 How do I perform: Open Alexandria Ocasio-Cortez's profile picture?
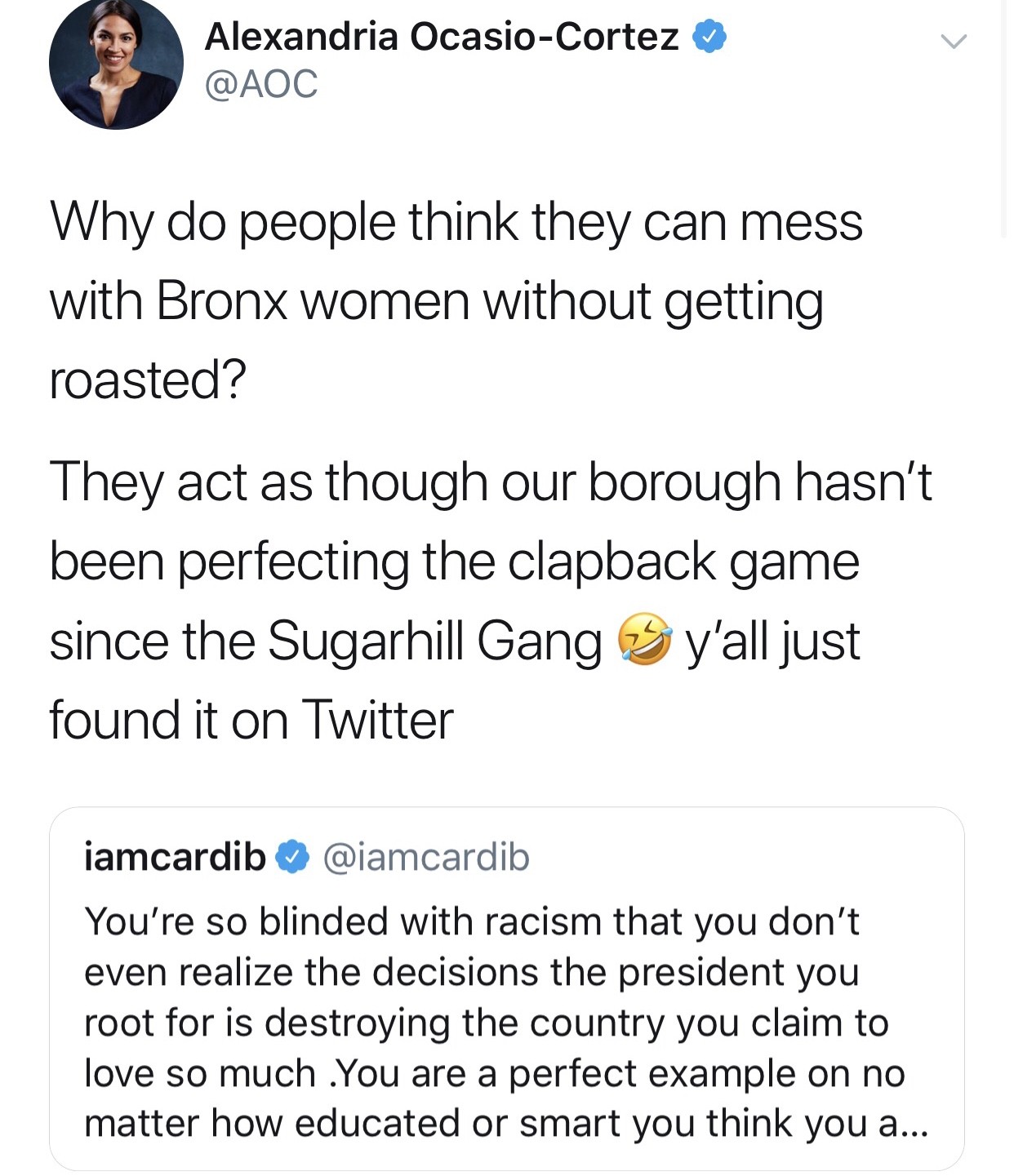[116, 63]
